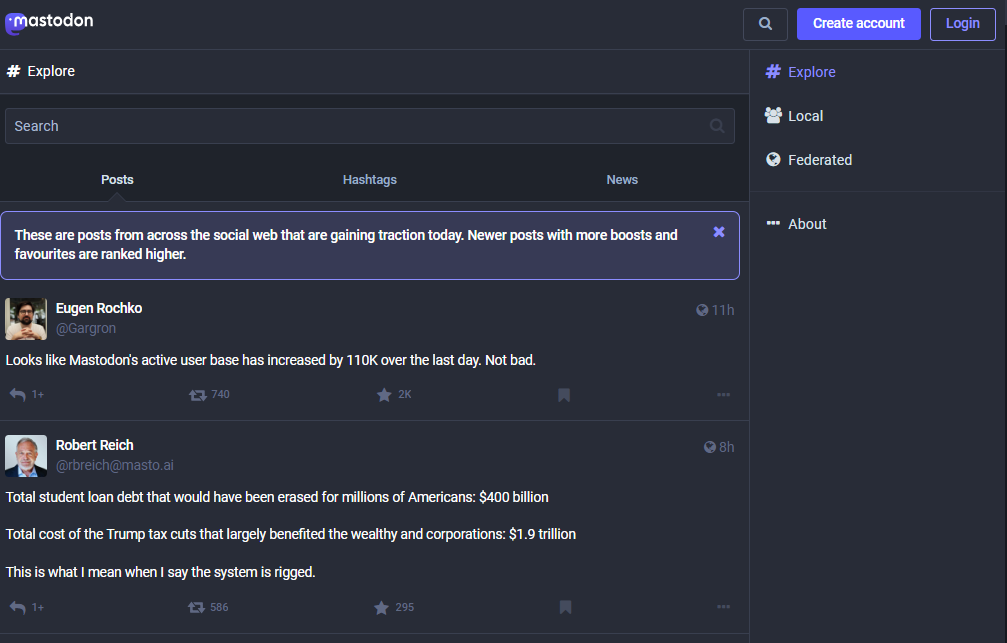1007x643 pixels.
Task: Switch to the News tab
Action: point(622,180)
